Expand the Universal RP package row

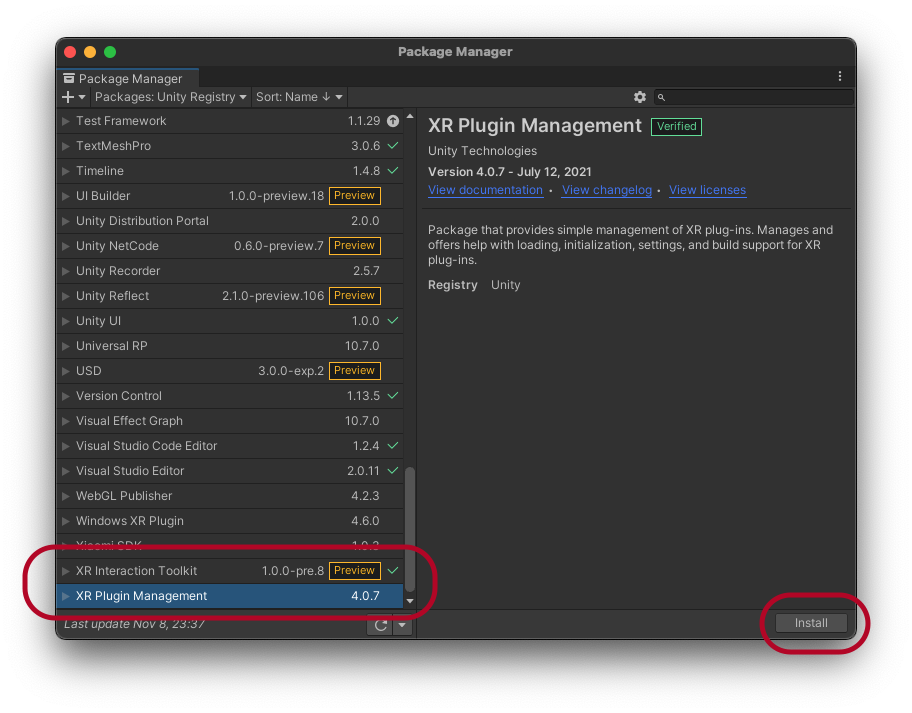coord(66,346)
